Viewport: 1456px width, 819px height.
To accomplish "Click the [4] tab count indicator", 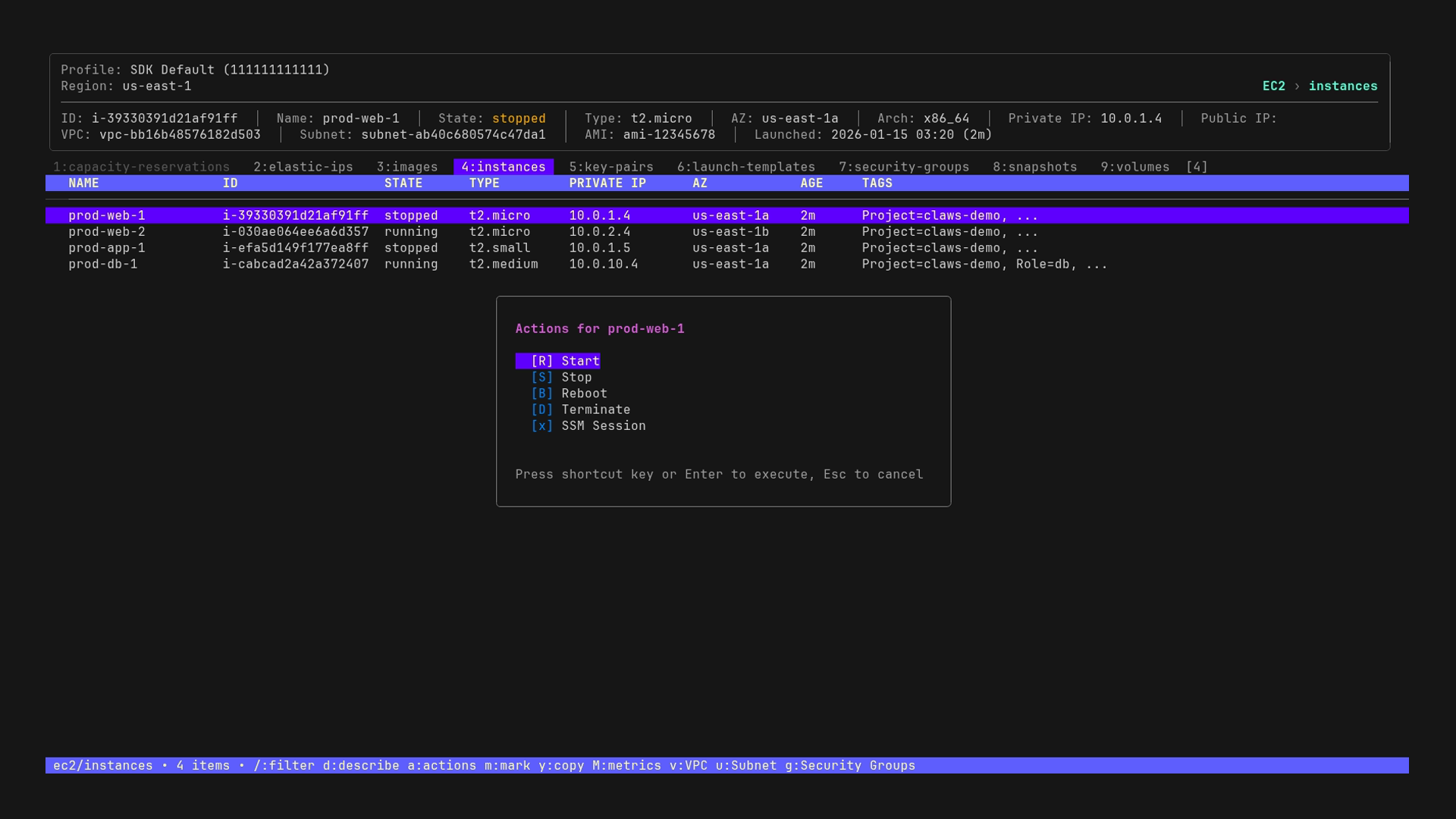I will [x=1197, y=167].
